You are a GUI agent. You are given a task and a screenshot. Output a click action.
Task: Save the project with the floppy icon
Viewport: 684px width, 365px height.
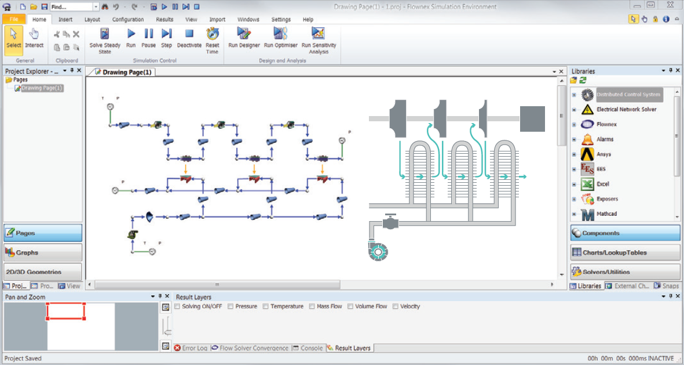pyautogui.click(x=44, y=7)
